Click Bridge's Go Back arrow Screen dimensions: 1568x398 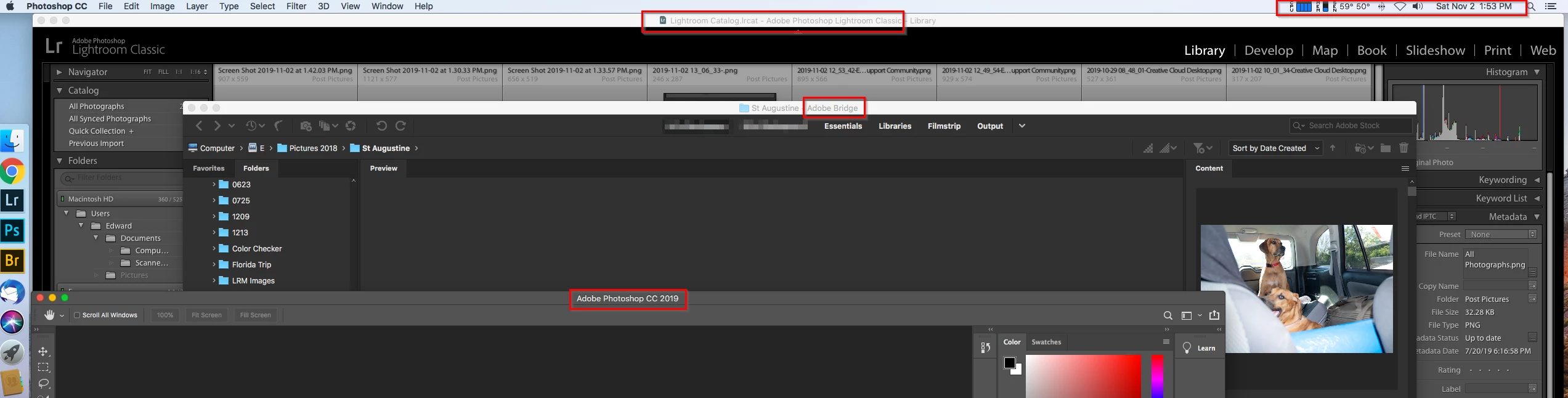click(199, 126)
